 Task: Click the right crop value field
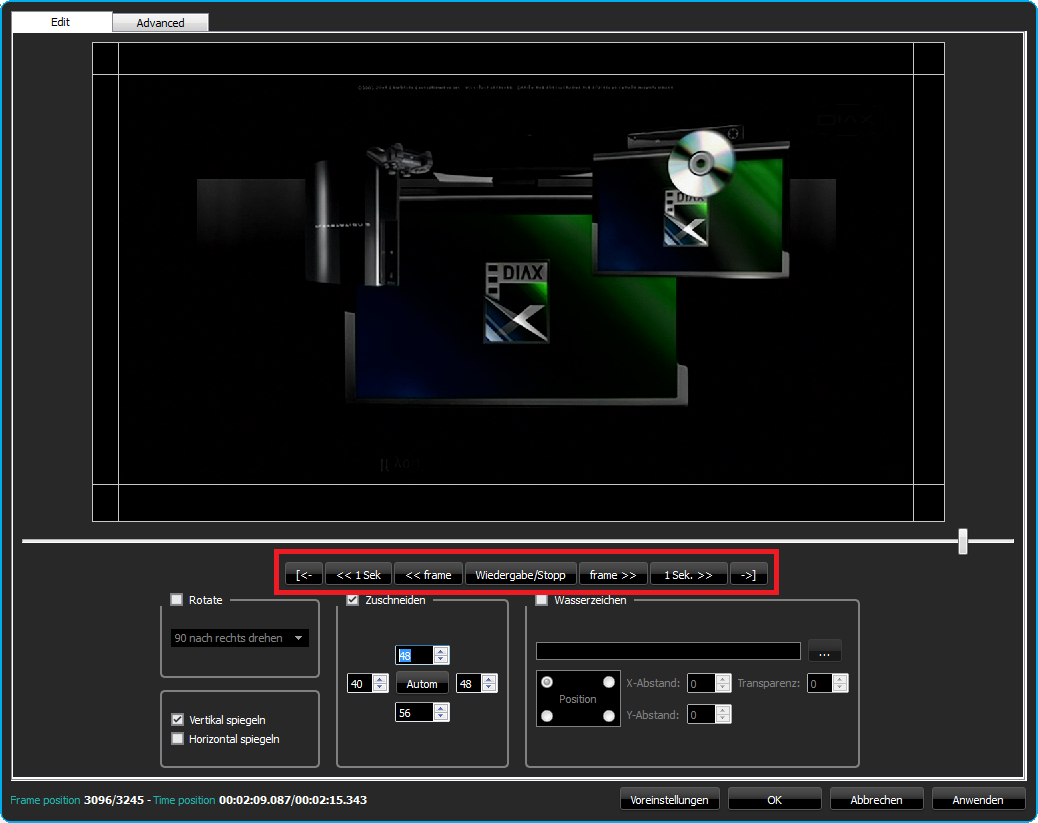(469, 684)
